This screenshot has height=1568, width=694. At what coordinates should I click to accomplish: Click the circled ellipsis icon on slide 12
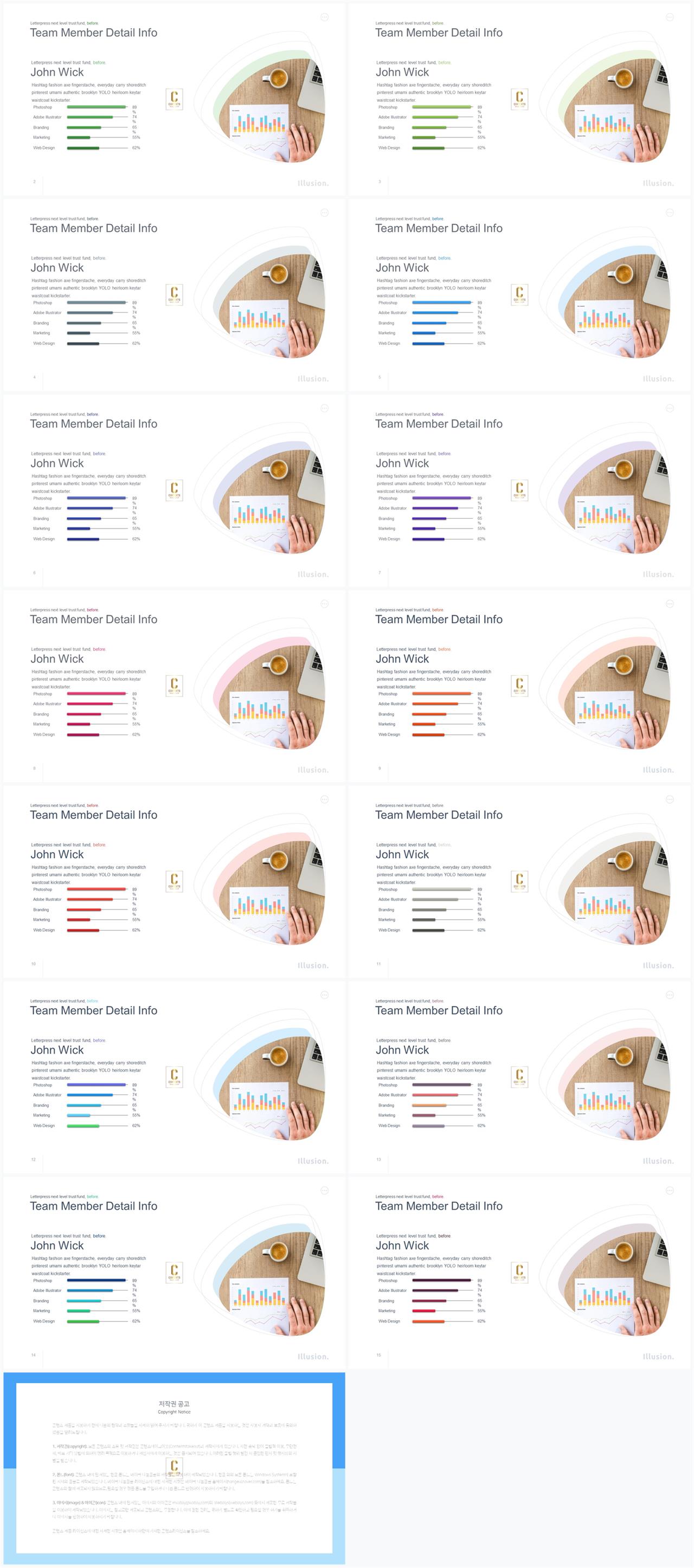click(324, 995)
